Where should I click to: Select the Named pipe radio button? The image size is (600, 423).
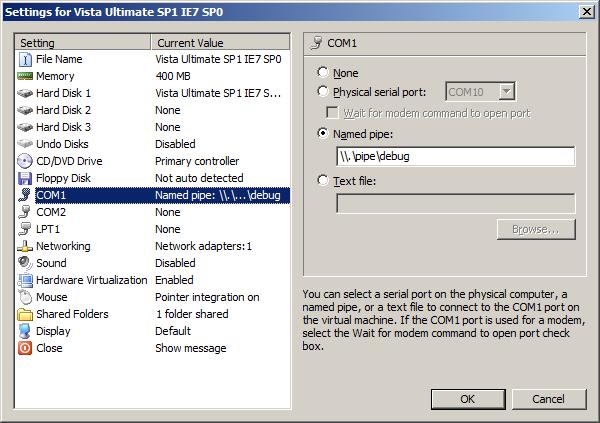323,133
